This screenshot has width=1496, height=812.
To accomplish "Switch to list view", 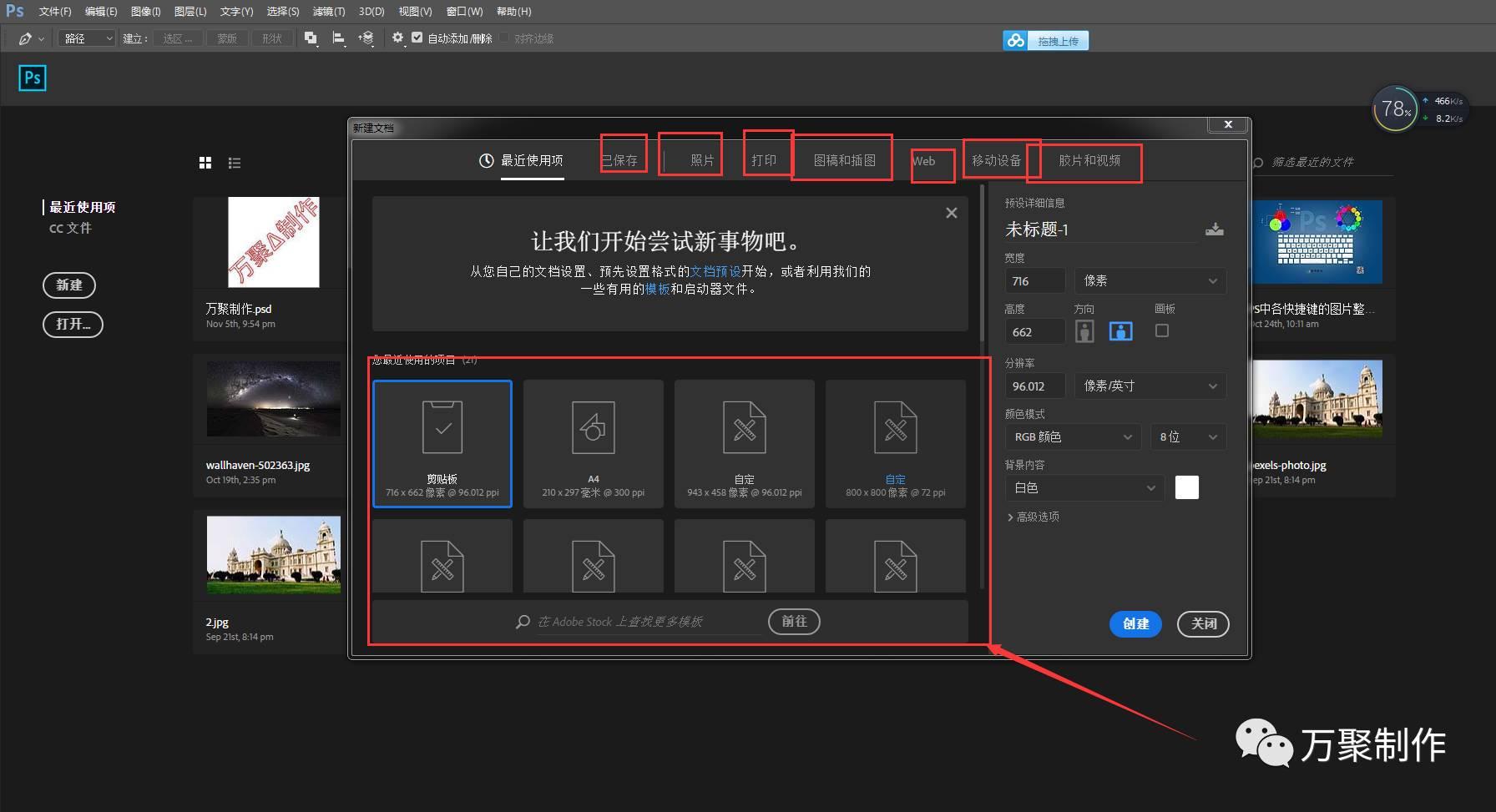I will [235, 162].
